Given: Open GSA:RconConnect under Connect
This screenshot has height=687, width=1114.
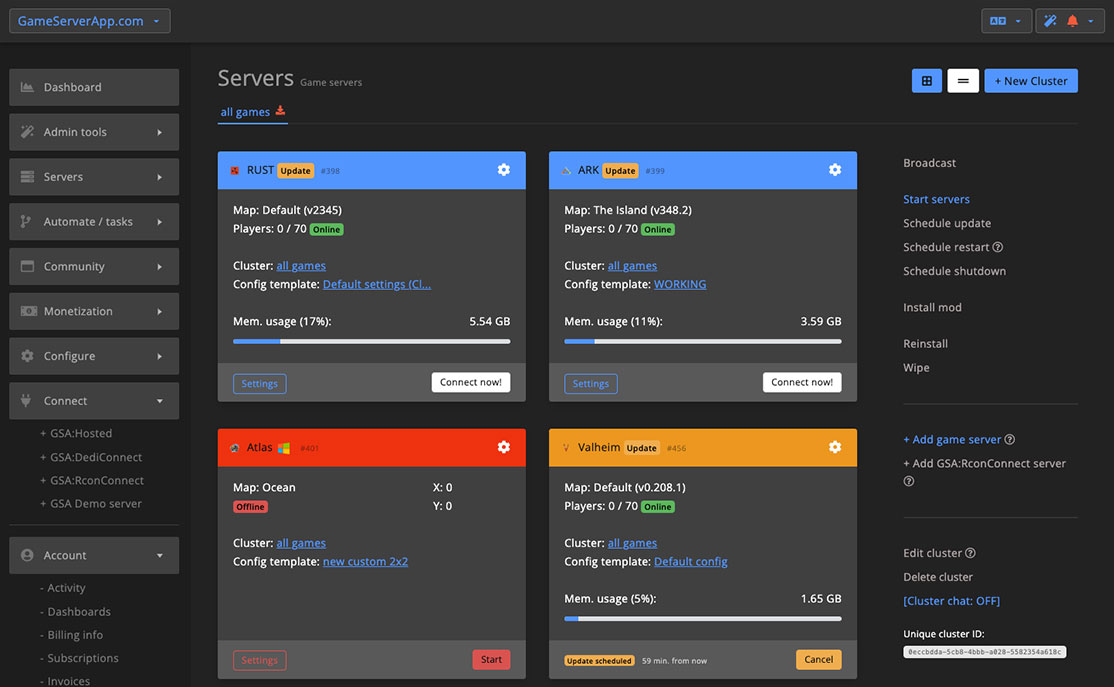Looking at the screenshot, I should pyautogui.click(x=92, y=480).
